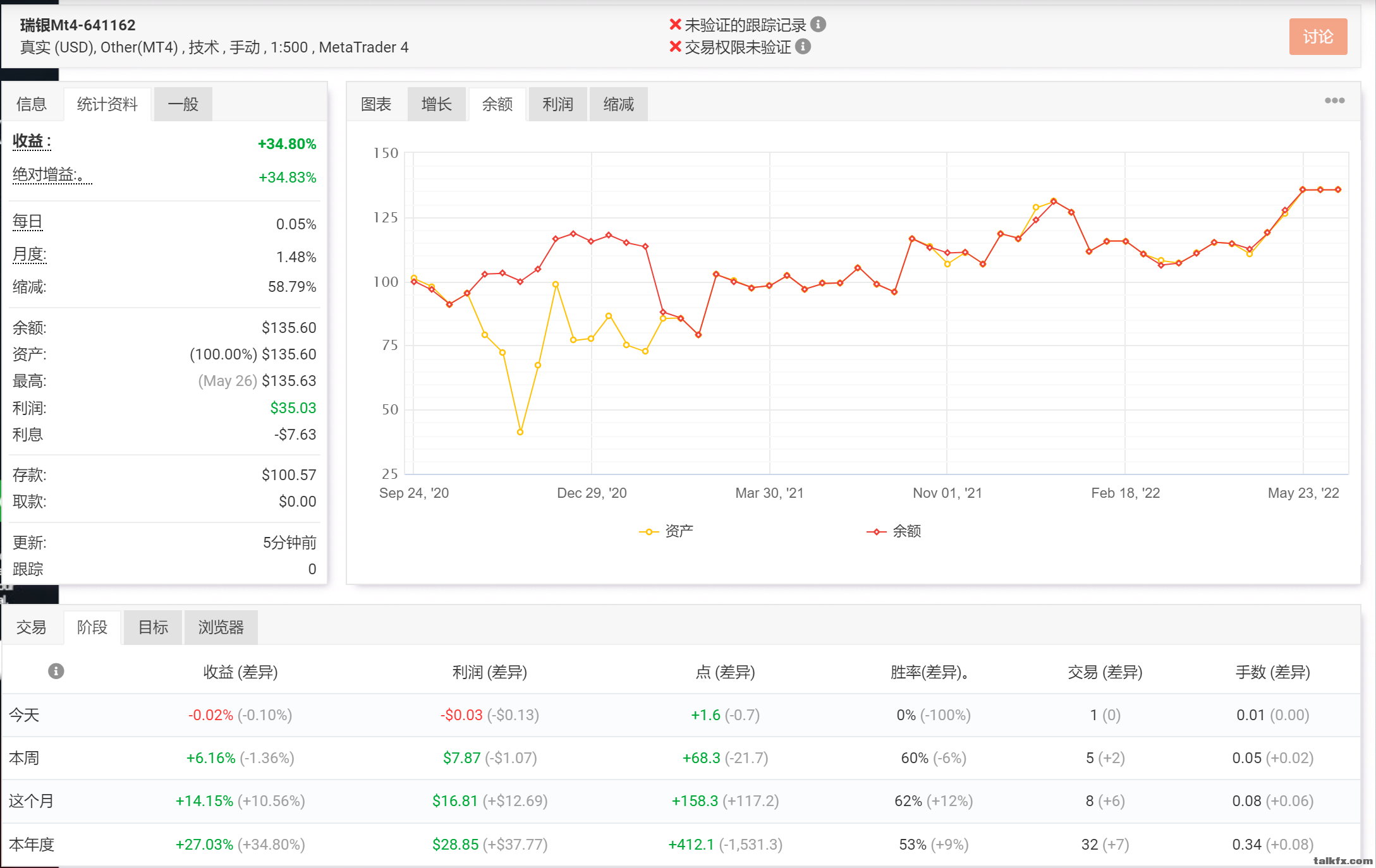Click this year's 53% win rate cell

click(934, 845)
